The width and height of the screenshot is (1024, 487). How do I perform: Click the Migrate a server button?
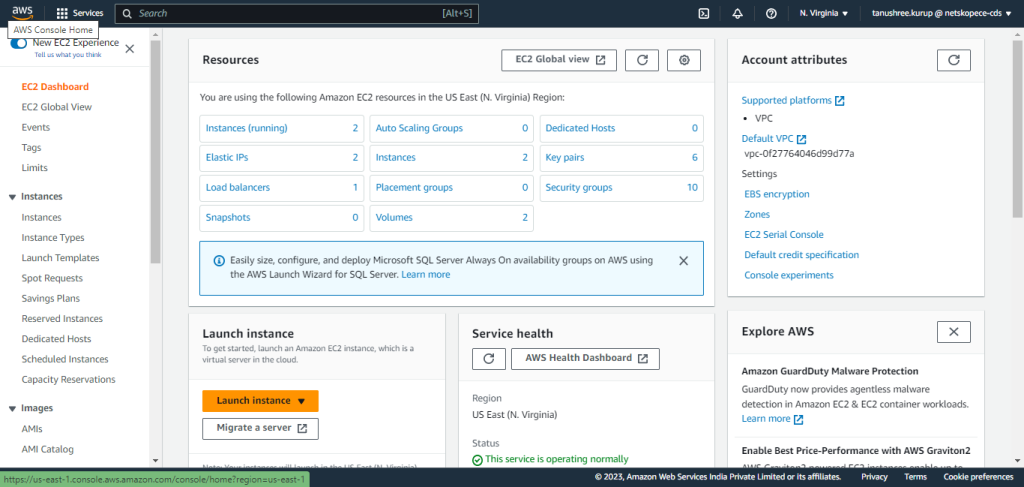[261, 429]
